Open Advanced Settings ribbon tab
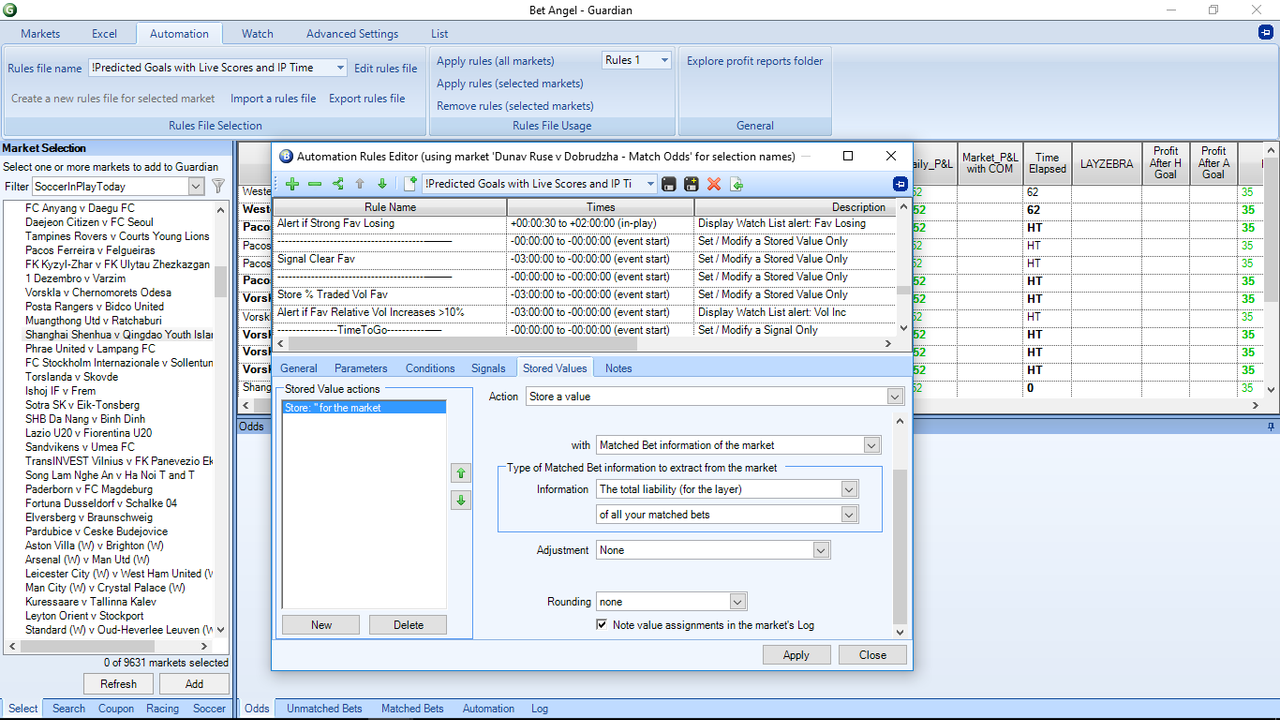 [x=352, y=34]
